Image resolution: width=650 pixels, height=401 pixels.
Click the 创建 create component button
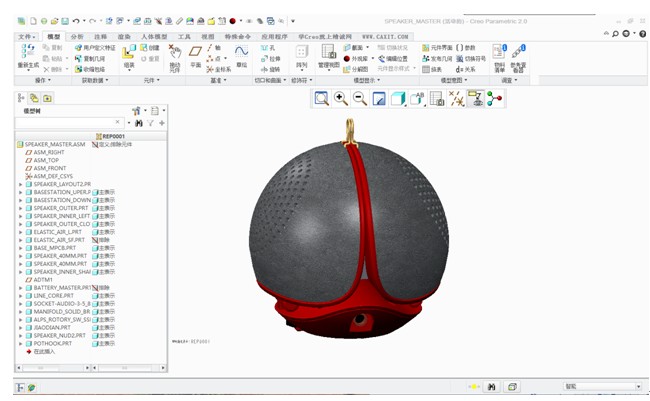(150, 48)
